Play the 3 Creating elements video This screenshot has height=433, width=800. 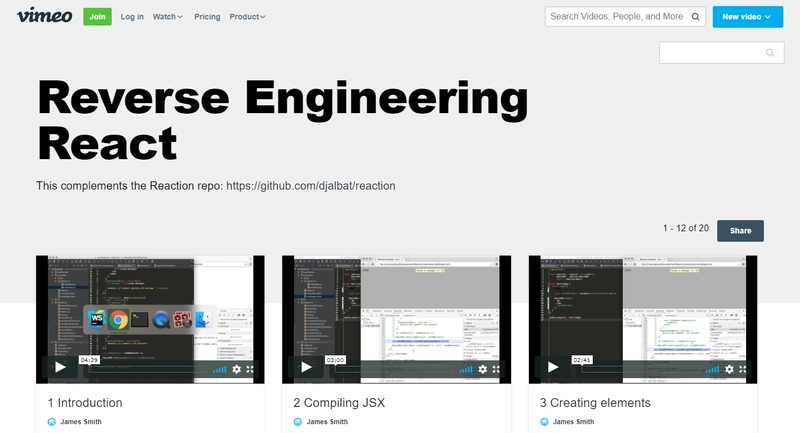click(x=553, y=367)
